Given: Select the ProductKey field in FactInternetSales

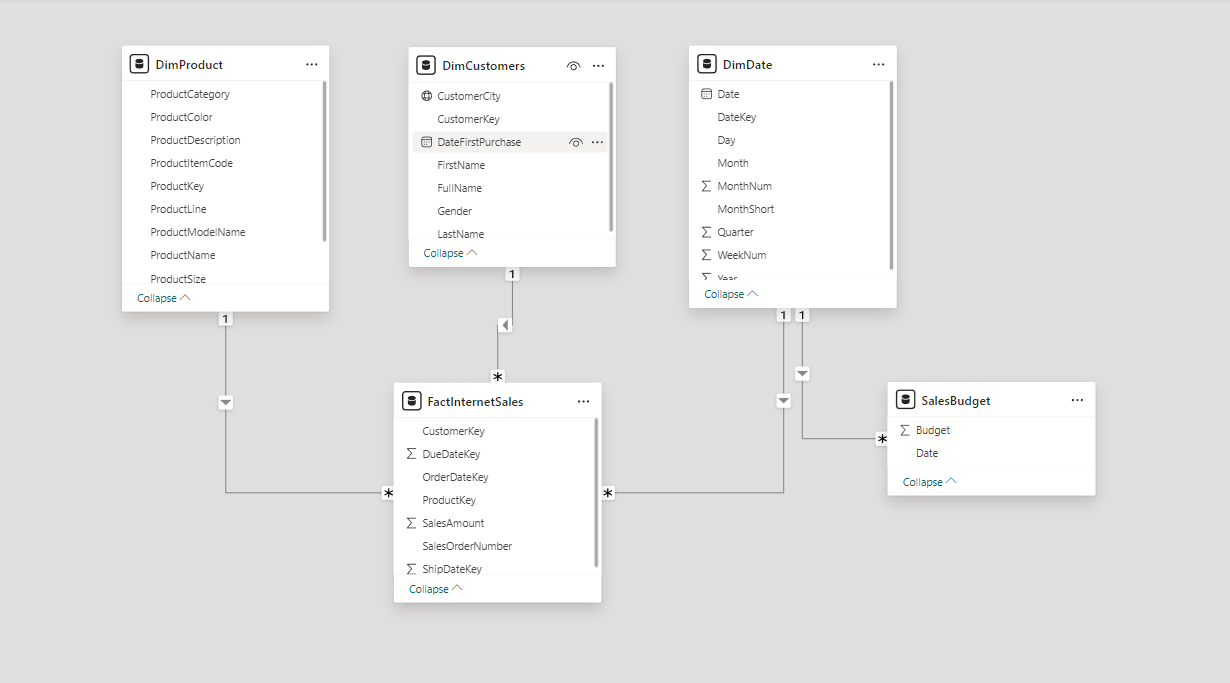Looking at the screenshot, I should pos(449,500).
